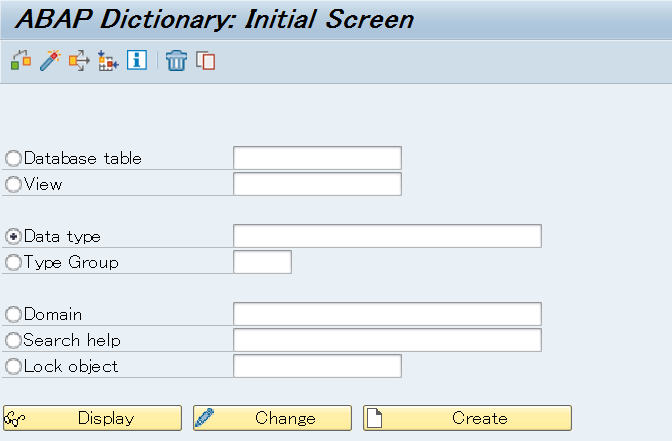Click the Check object toolbar icon
The image size is (672, 441).
tap(21, 60)
